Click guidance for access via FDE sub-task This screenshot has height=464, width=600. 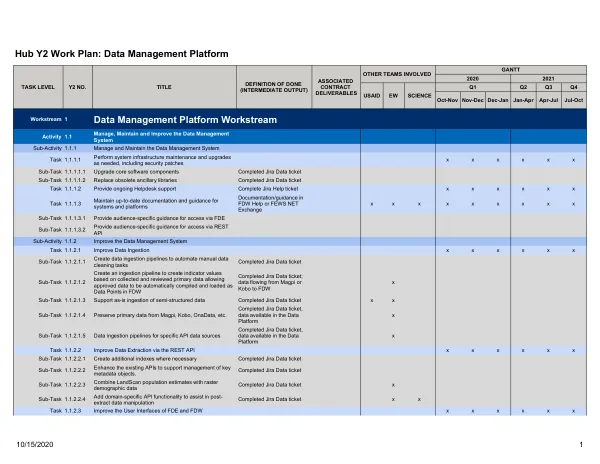tap(159, 218)
